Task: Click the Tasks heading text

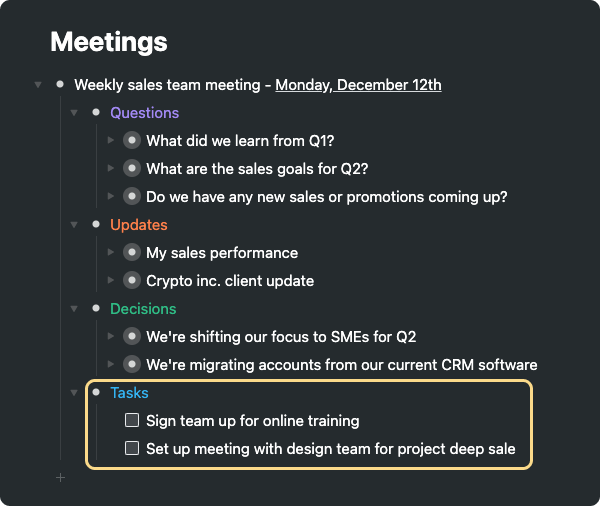Action: 129,393
